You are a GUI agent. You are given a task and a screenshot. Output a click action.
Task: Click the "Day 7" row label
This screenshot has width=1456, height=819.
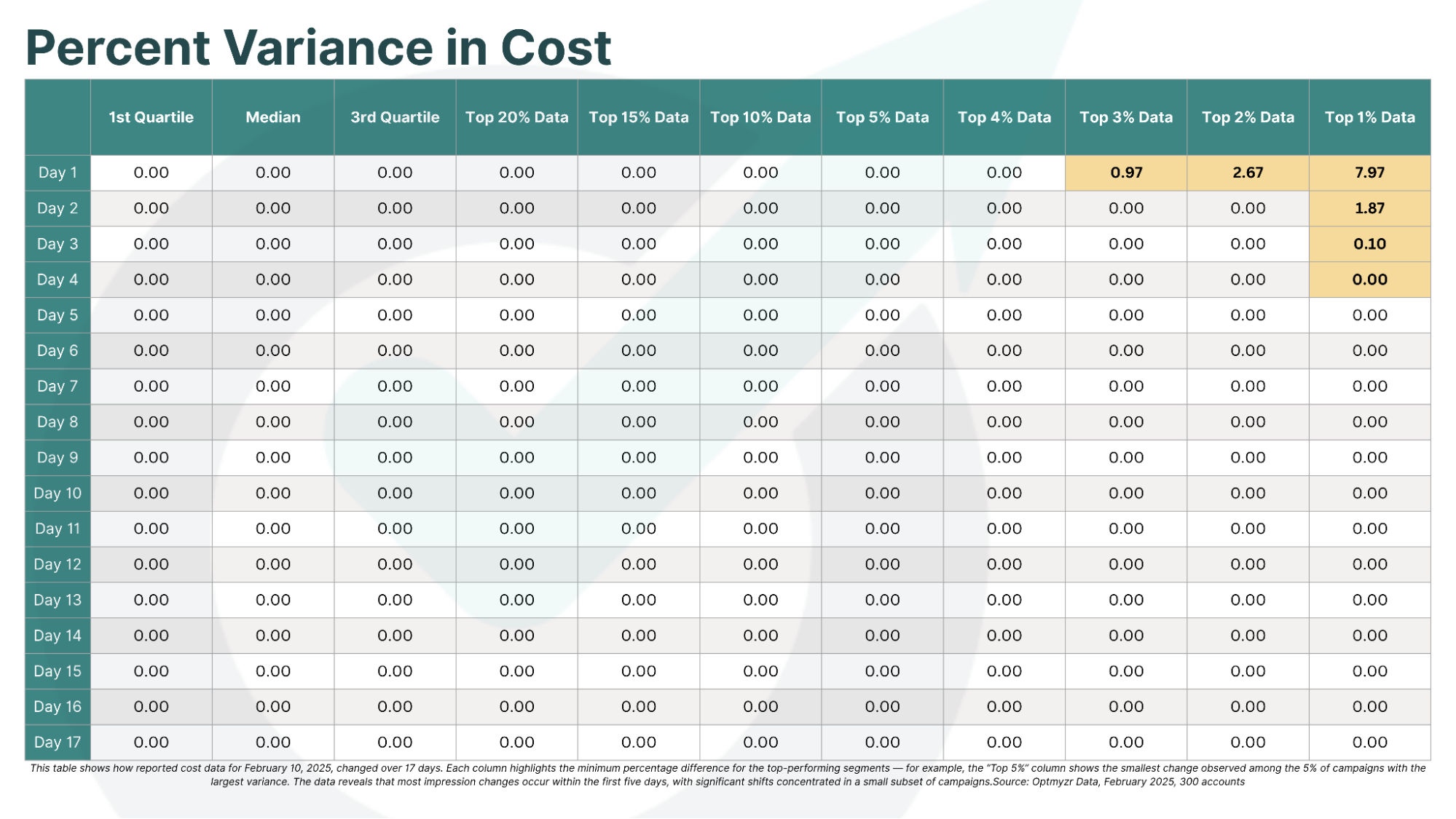(58, 387)
